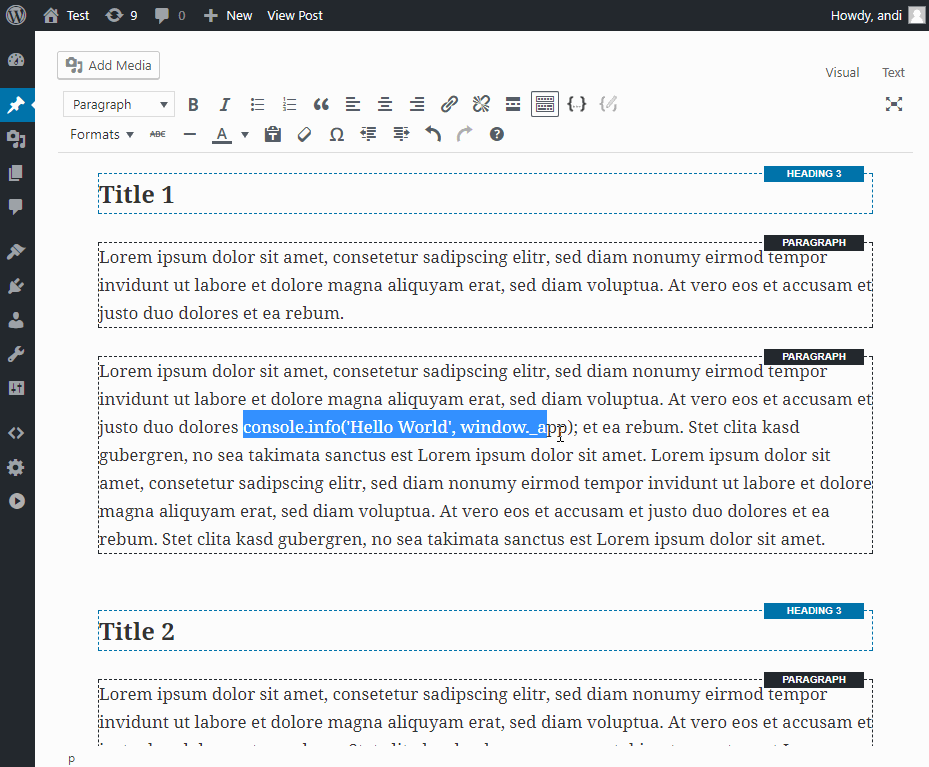This screenshot has height=767, width=929.
Task: Align text right
Action: click(x=417, y=105)
